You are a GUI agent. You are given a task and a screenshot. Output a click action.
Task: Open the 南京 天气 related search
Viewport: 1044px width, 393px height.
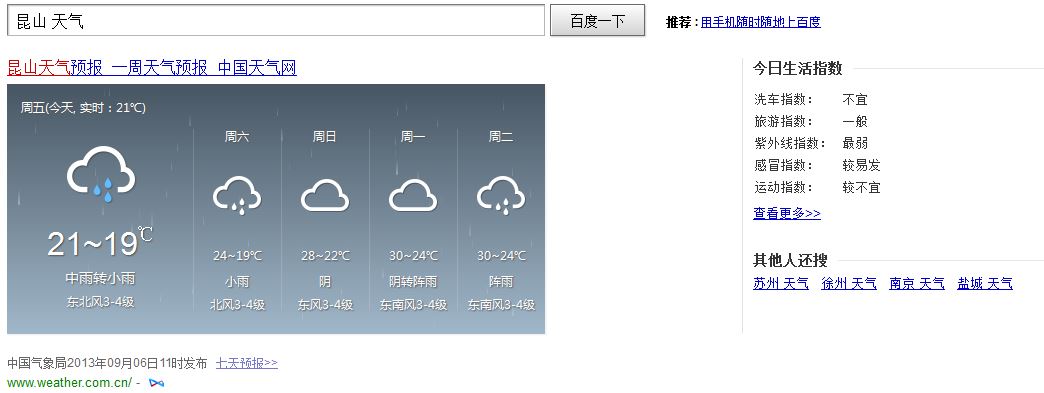point(917,284)
